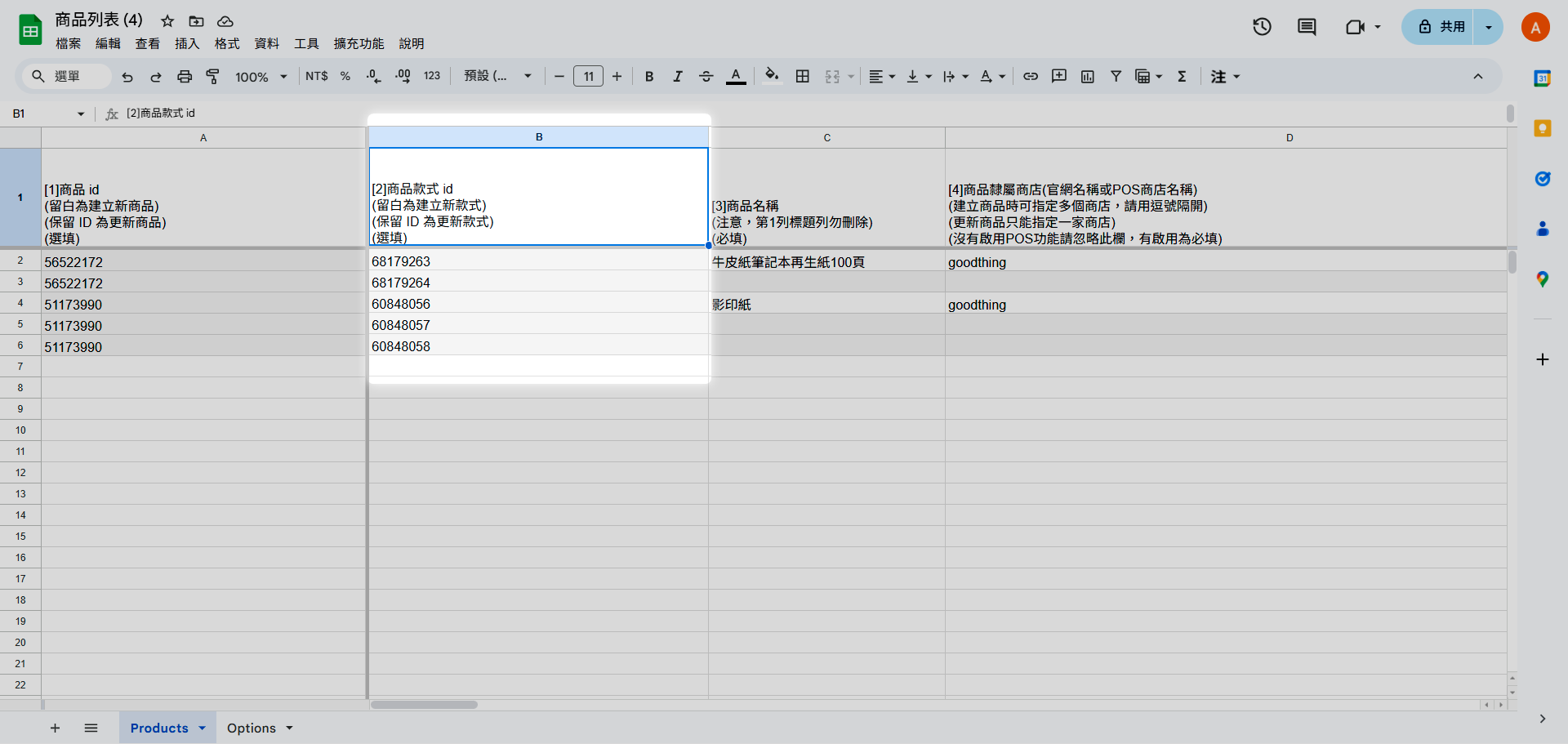Click the font size input field
The image size is (1568, 744).
coord(588,77)
